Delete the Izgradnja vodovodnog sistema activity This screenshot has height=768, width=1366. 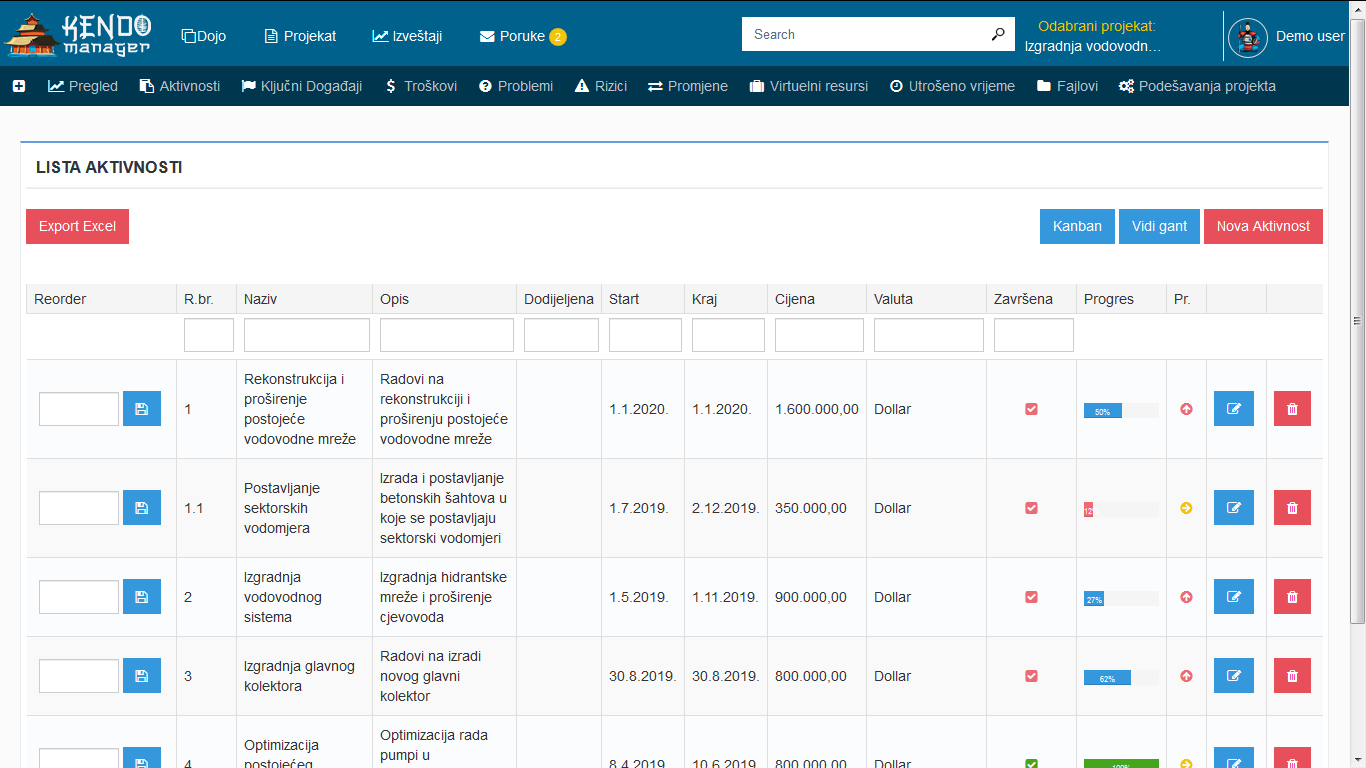pos(1292,597)
